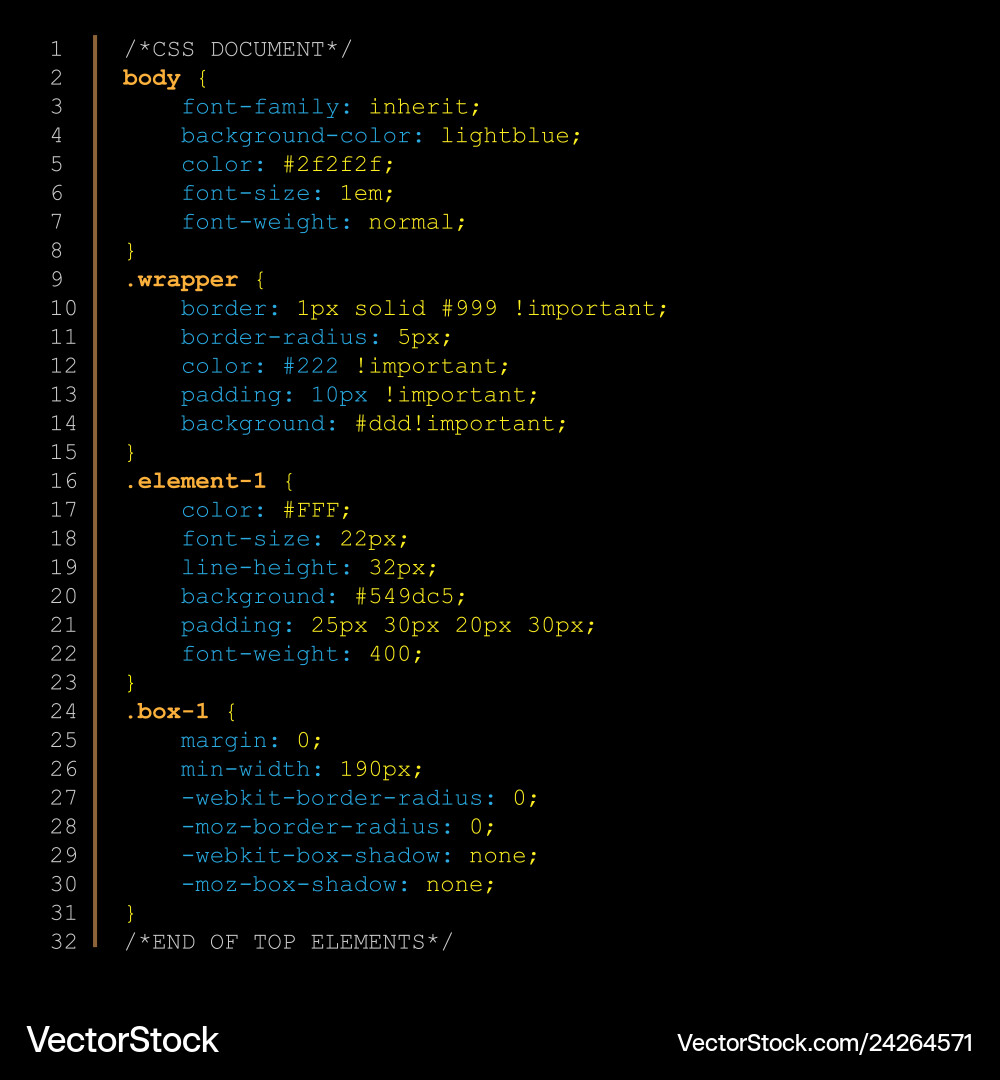The height and width of the screenshot is (1080, 1000).
Task: Click the #2f2f2f color value
Action: coord(338,164)
